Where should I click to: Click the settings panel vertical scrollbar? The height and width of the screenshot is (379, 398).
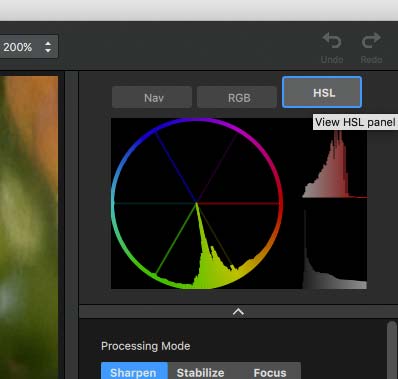(x=392, y=350)
